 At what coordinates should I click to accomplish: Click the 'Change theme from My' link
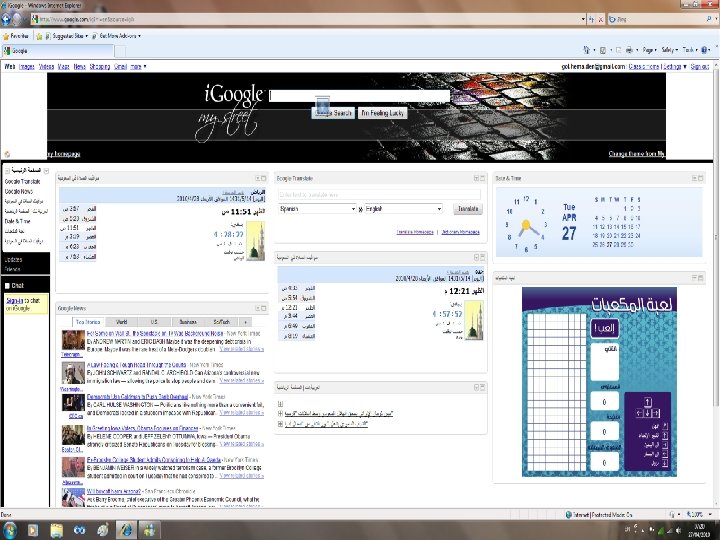(x=637, y=154)
